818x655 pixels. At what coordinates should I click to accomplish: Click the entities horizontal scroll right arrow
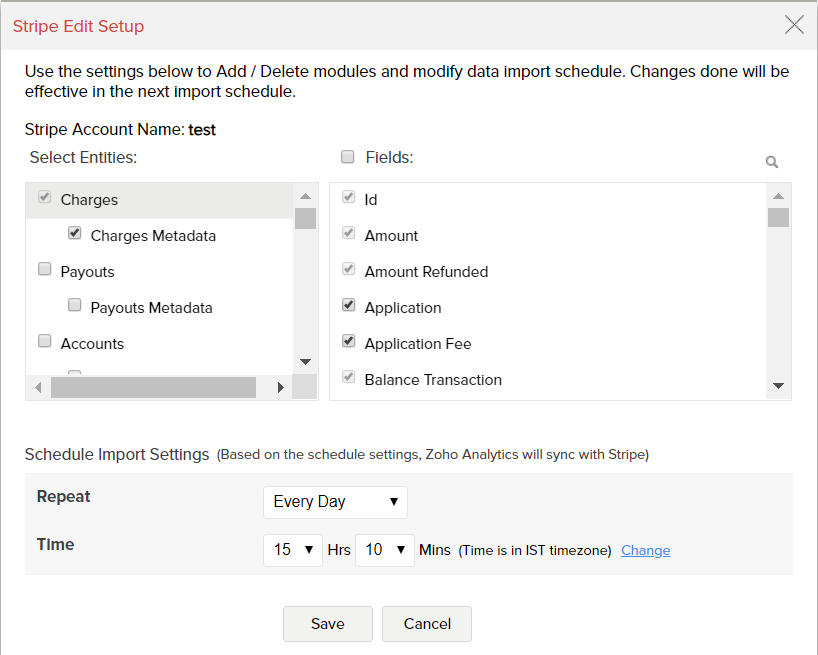pos(281,387)
